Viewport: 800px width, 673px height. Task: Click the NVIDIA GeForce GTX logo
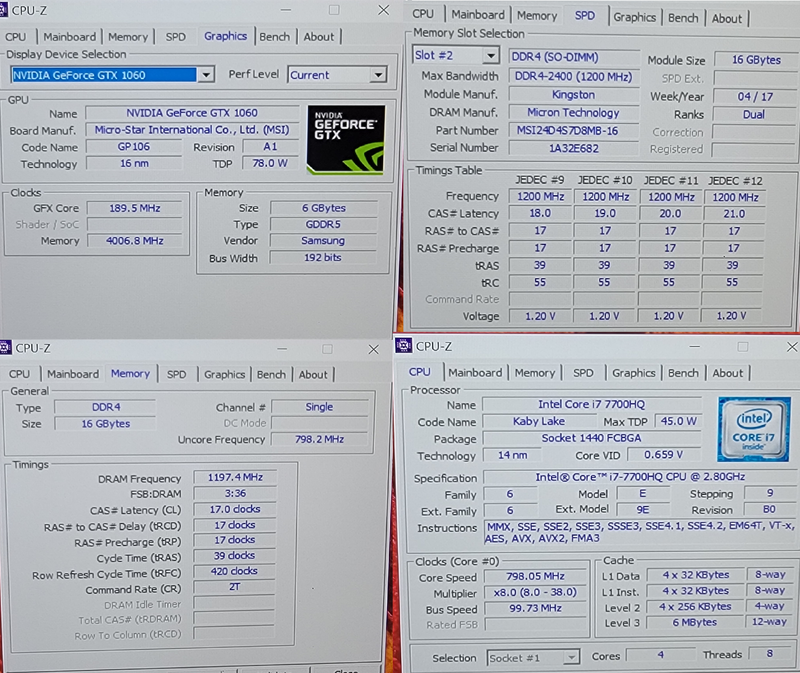click(x=345, y=140)
